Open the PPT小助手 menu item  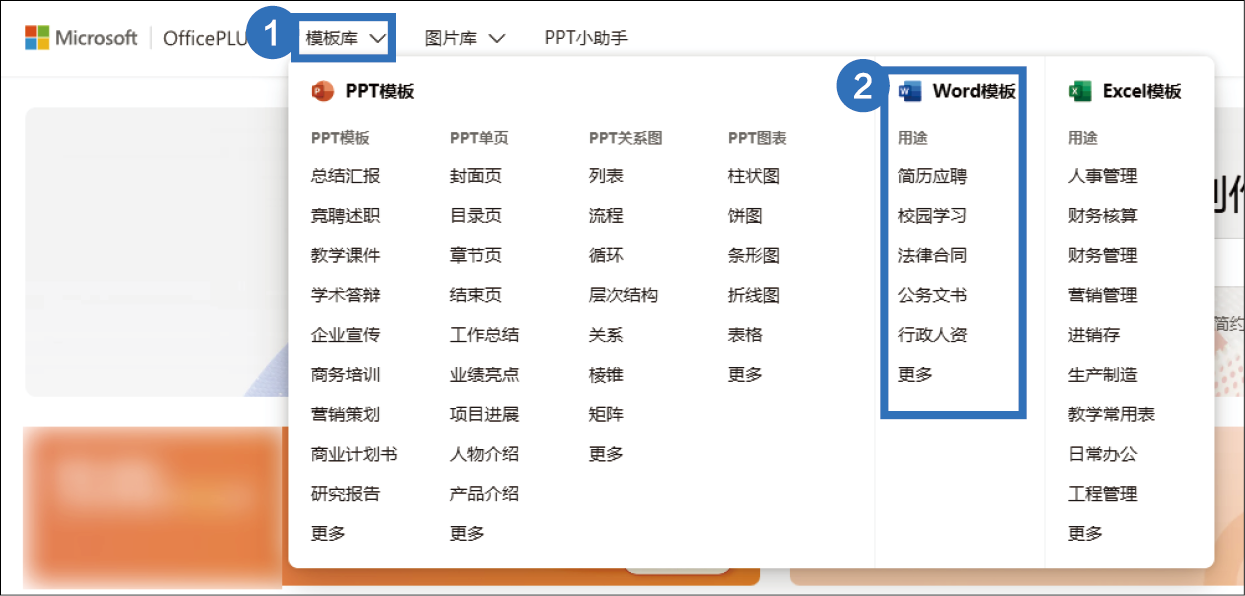[x=586, y=38]
